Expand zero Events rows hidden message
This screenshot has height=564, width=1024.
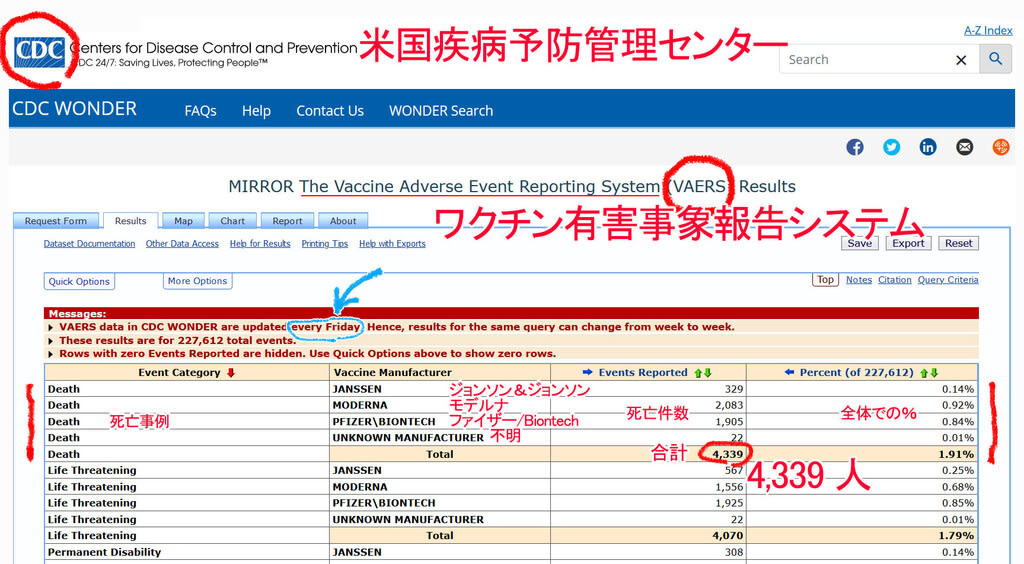(x=50, y=354)
